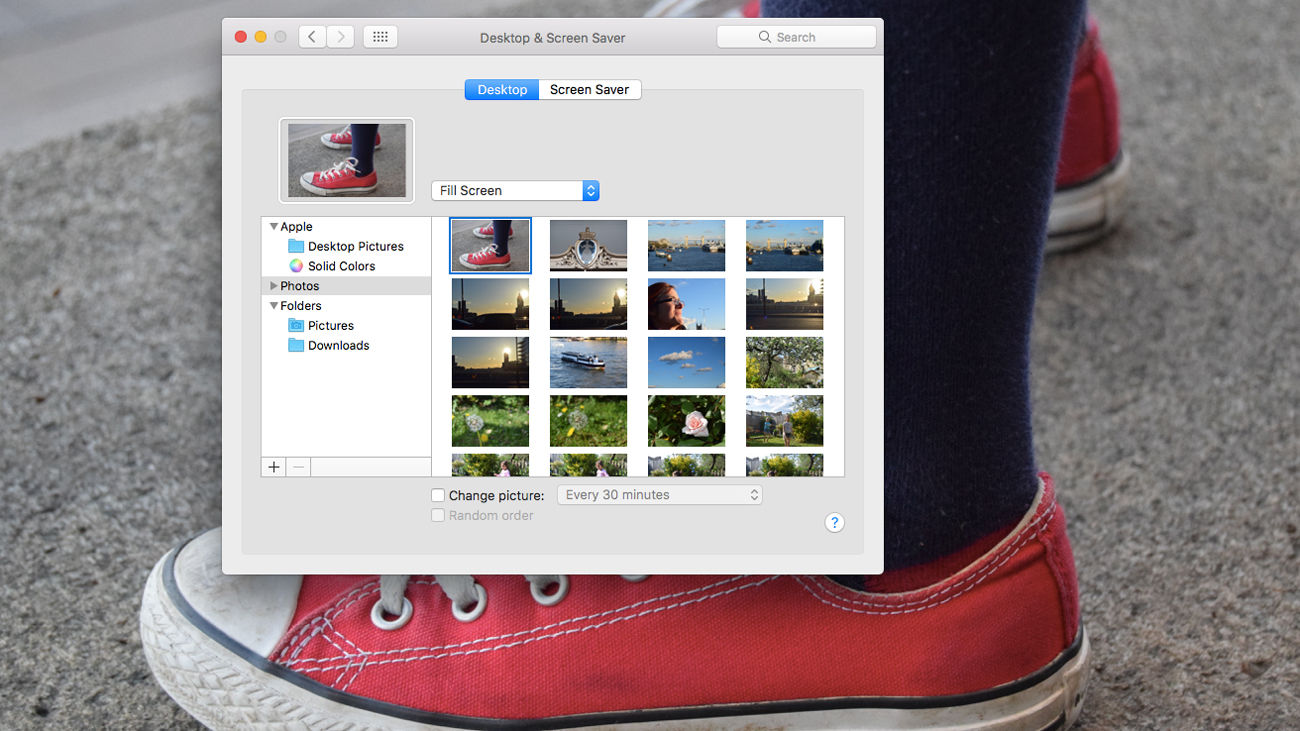Collapse the Apple section triangle
The image size is (1300, 731).
[274, 227]
